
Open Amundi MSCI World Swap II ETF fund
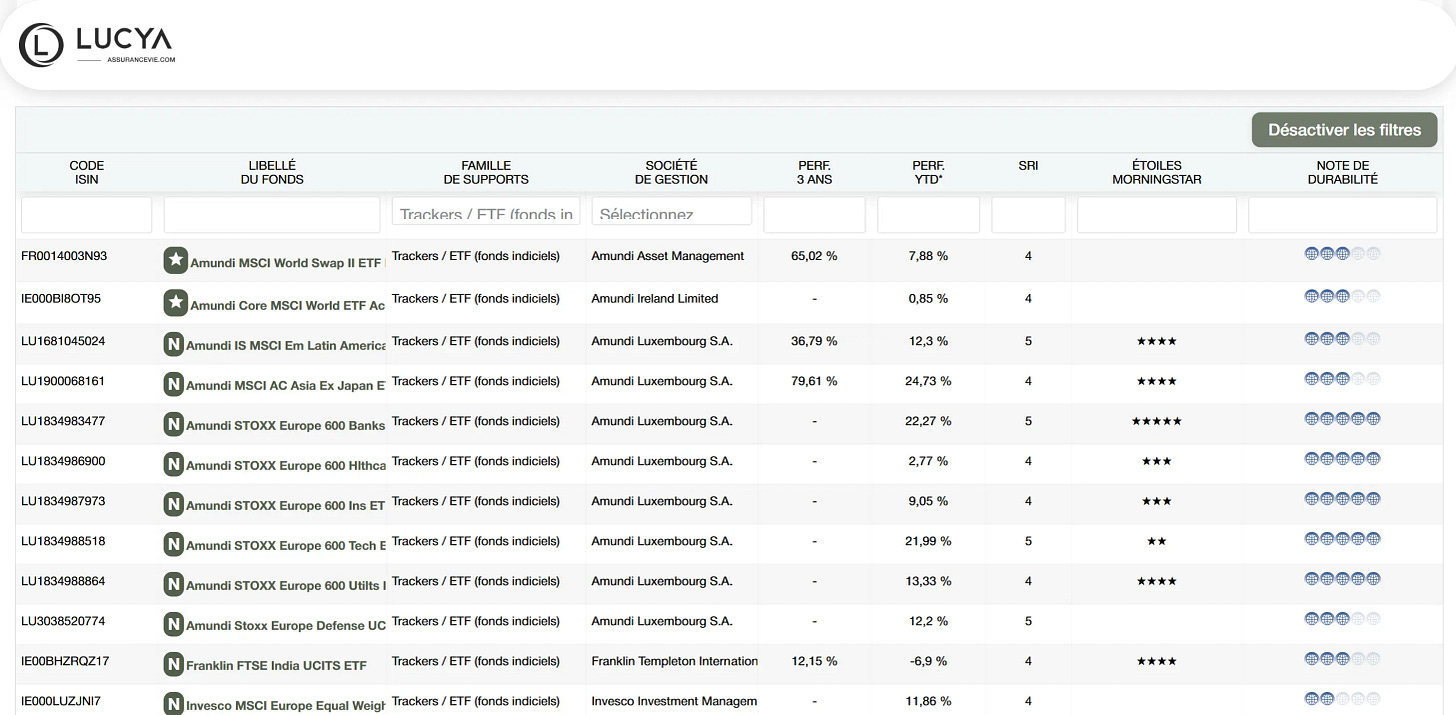(287, 263)
